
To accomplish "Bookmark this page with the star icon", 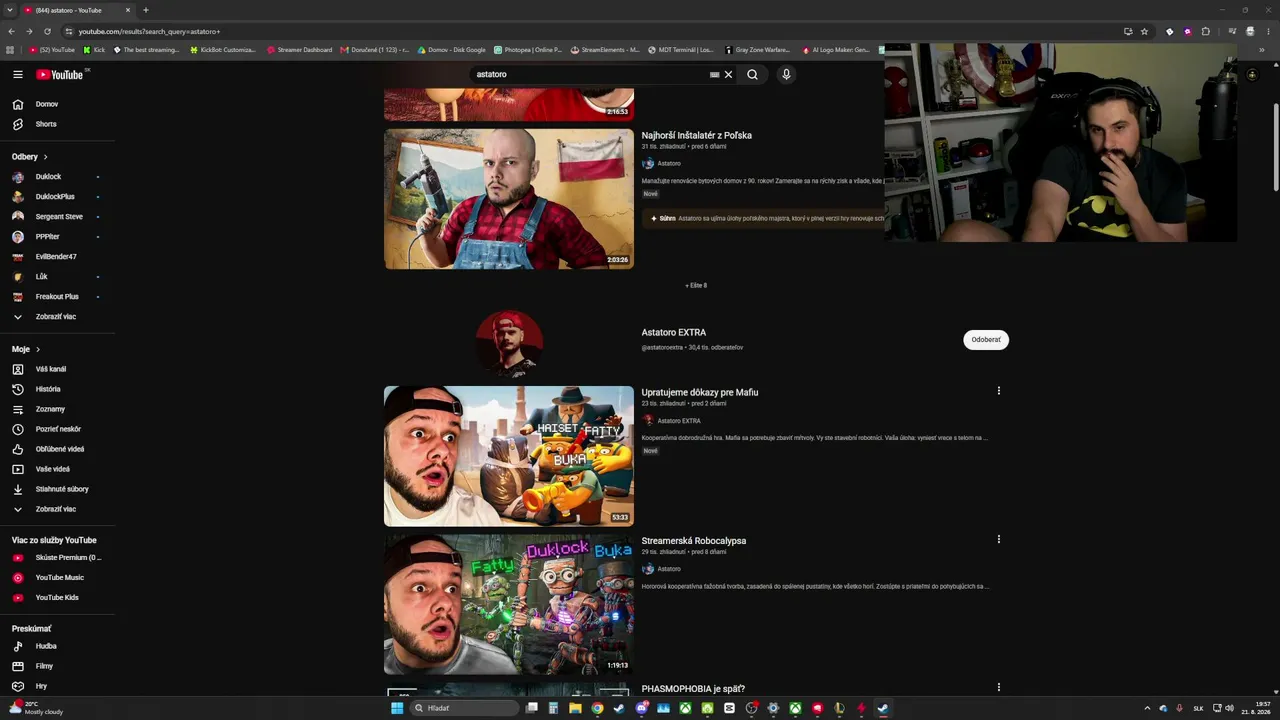I will click(x=1144, y=31).
